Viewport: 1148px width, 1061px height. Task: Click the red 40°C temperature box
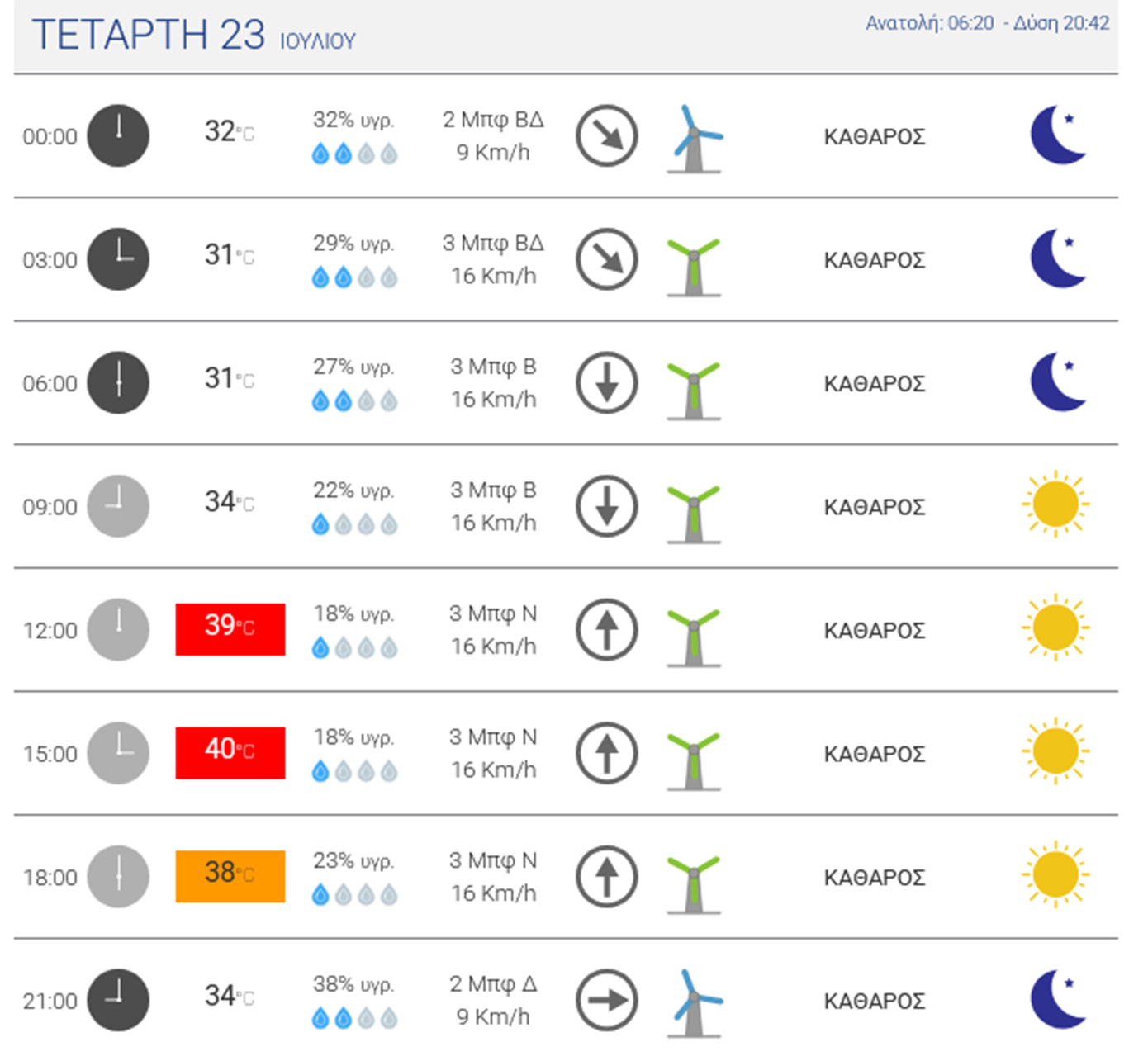pyautogui.click(x=230, y=752)
